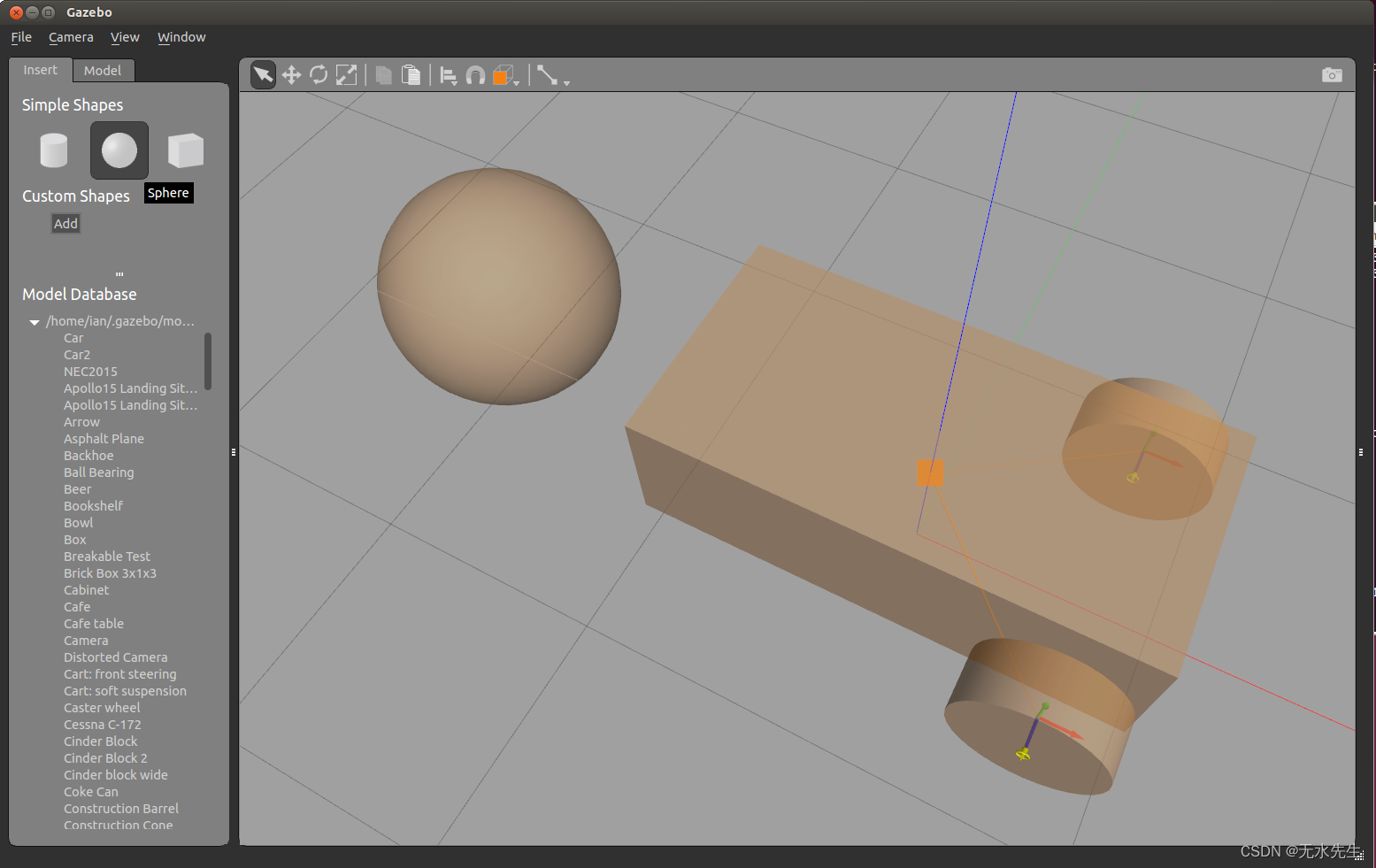The height and width of the screenshot is (868, 1376).
Task: Select the joint creation tool
Action: [547, 75]
